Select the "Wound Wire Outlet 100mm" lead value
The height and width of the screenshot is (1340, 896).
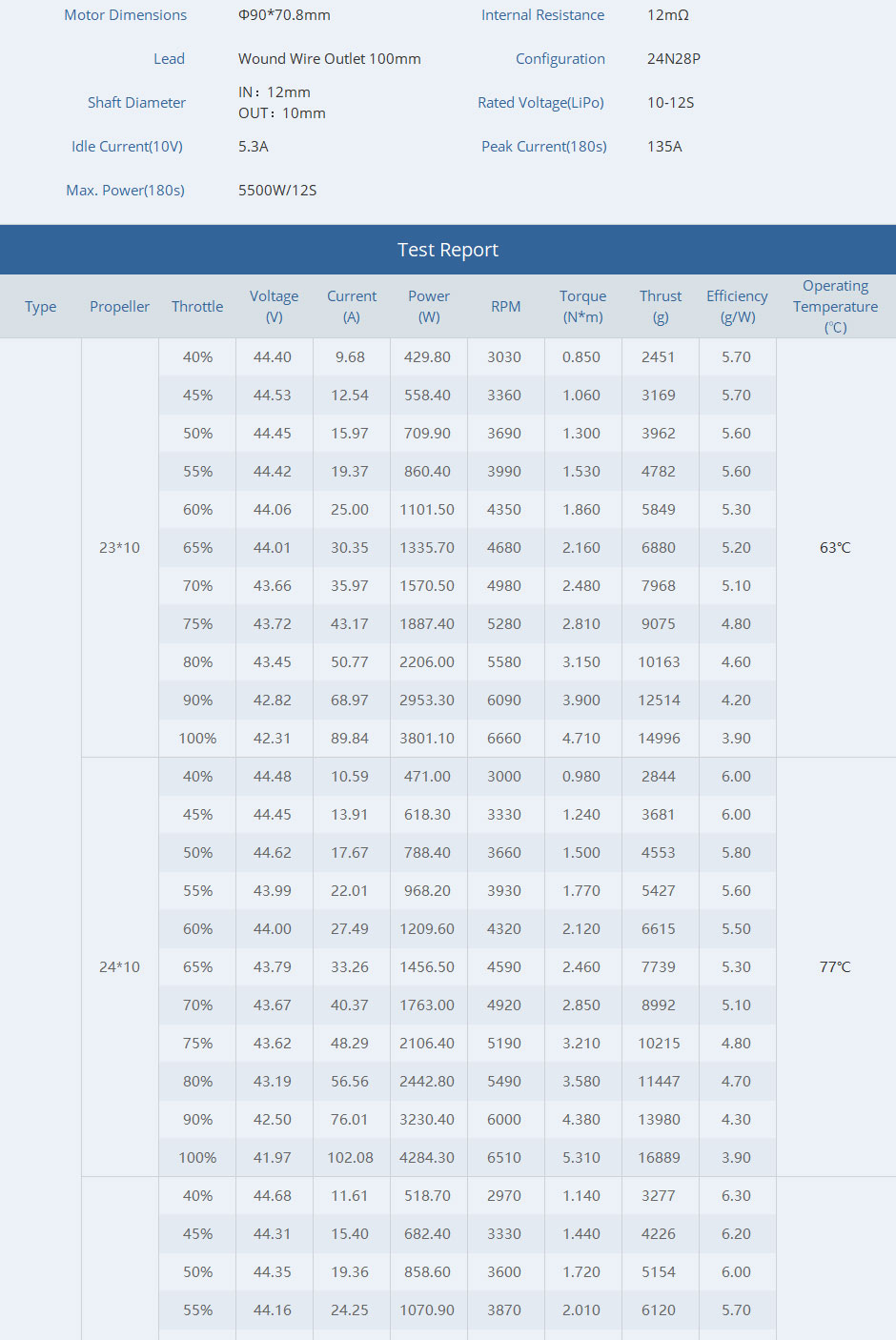(x=329, y=59)
